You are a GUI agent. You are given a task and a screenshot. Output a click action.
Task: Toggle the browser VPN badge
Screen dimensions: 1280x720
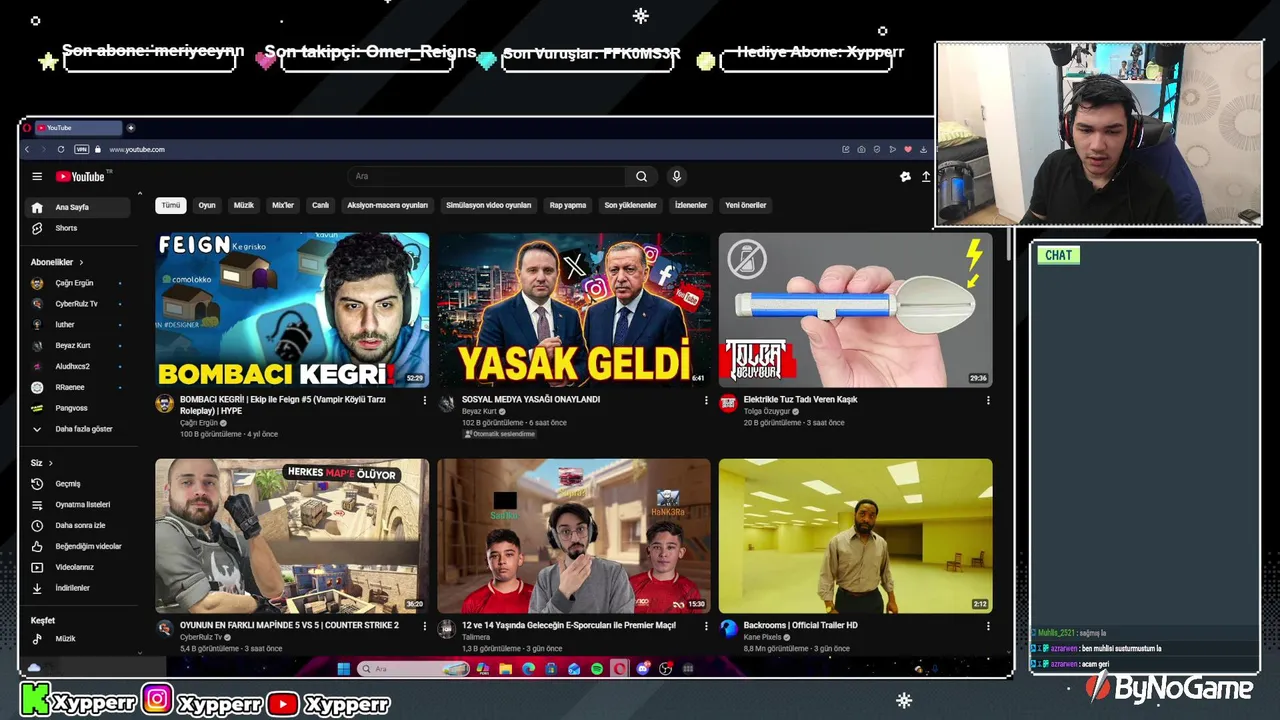click(x=81, y=149)
